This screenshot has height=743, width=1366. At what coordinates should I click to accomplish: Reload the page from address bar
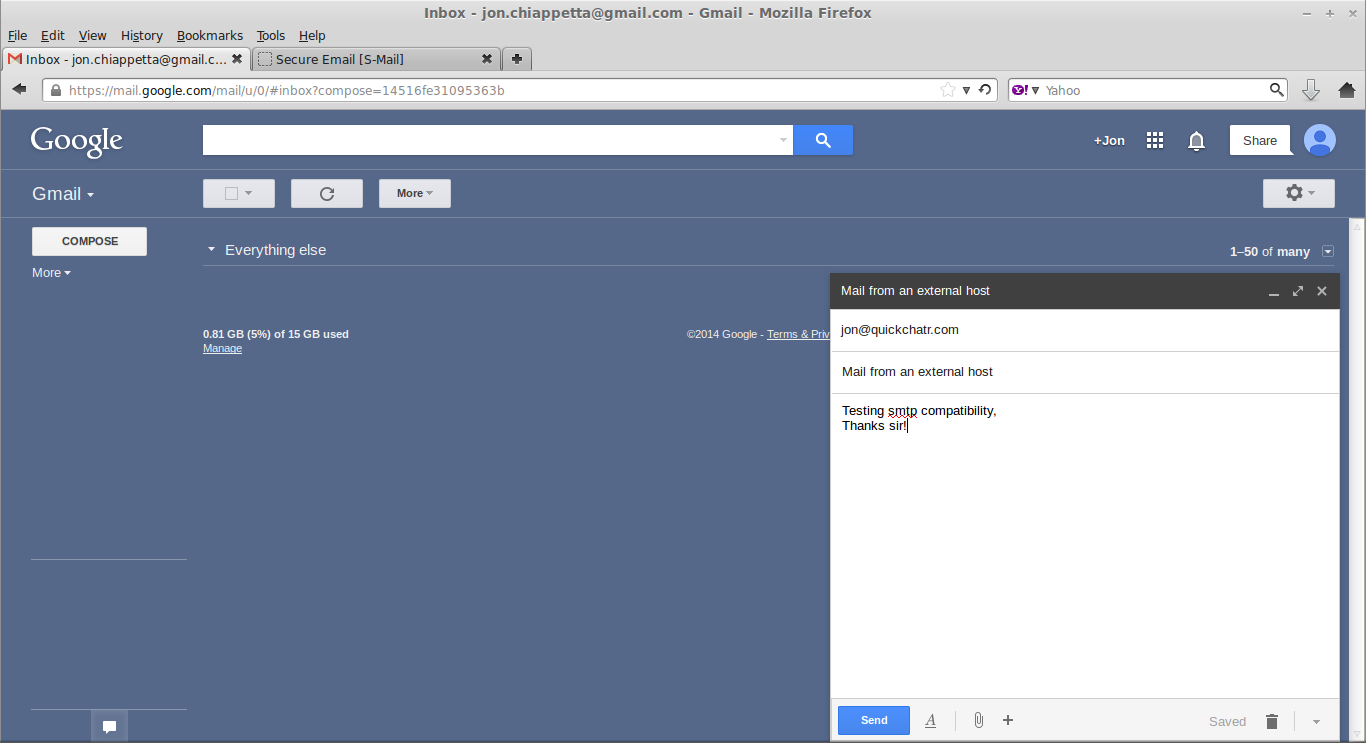(985, 90)
